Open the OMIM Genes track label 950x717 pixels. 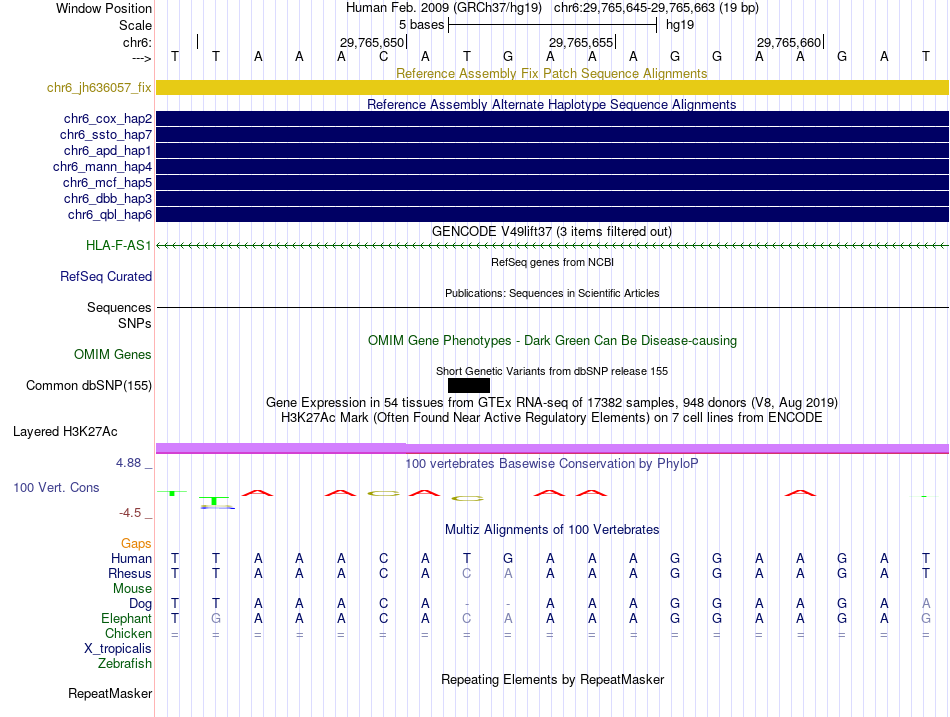113,355
